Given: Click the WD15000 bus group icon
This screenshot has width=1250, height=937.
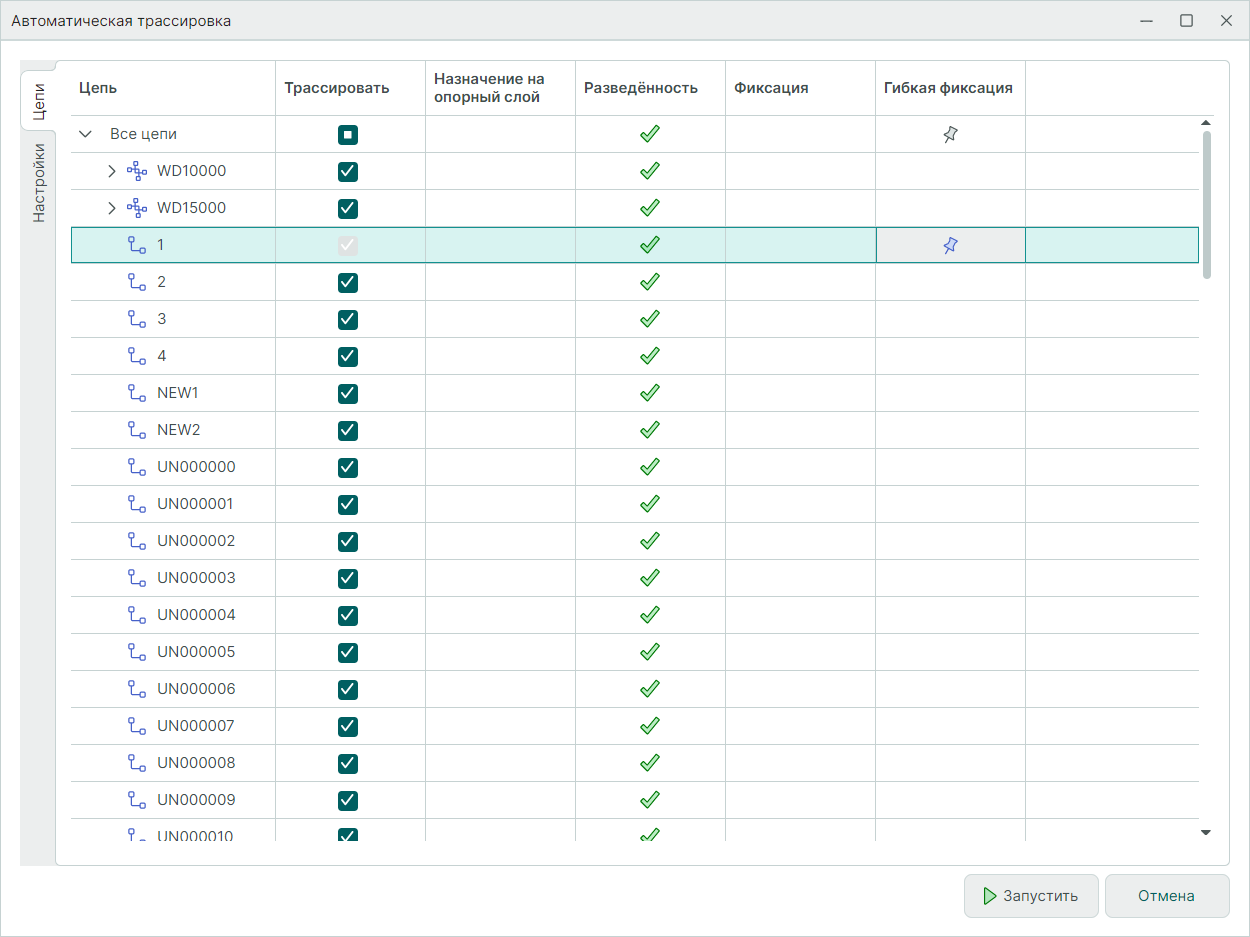Looking at the screenshot, I should click(x=137, y=208).
